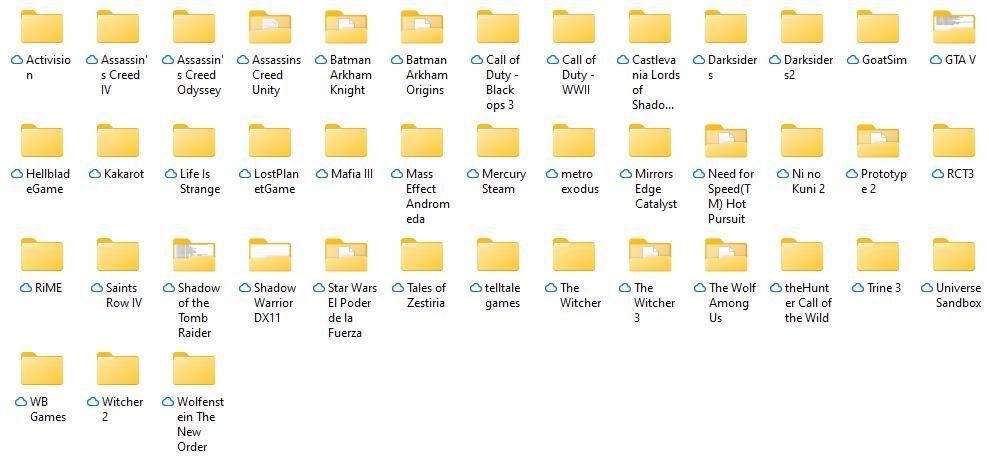Click the 'Saints Row IV' name label
989x466 pixels.
coord(124,296)
